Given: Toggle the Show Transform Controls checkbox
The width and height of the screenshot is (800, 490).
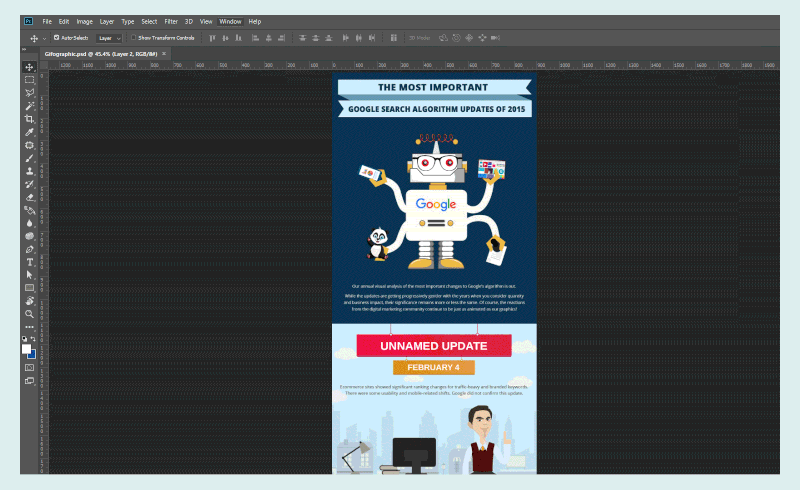Looking at the screenshot, I should tap(131, 37).
